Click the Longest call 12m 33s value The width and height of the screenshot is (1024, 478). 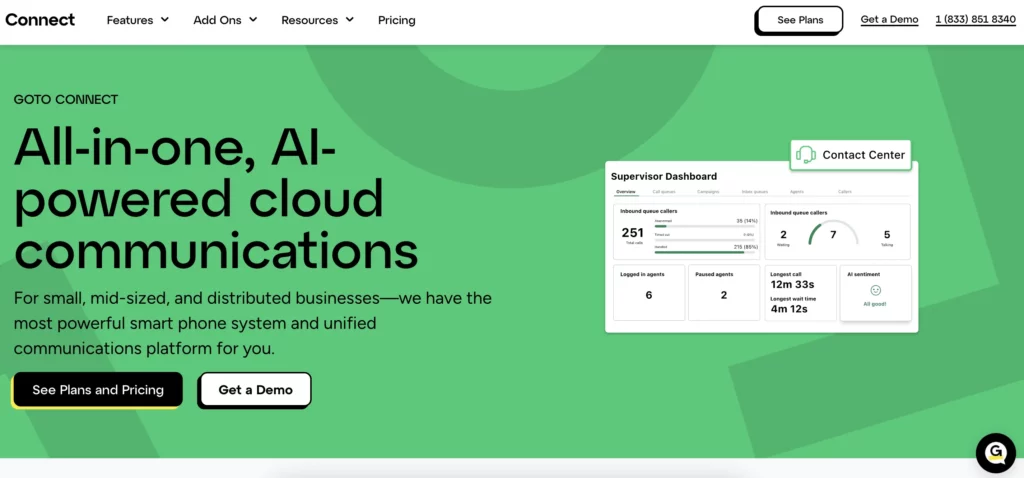click(792, 285)
